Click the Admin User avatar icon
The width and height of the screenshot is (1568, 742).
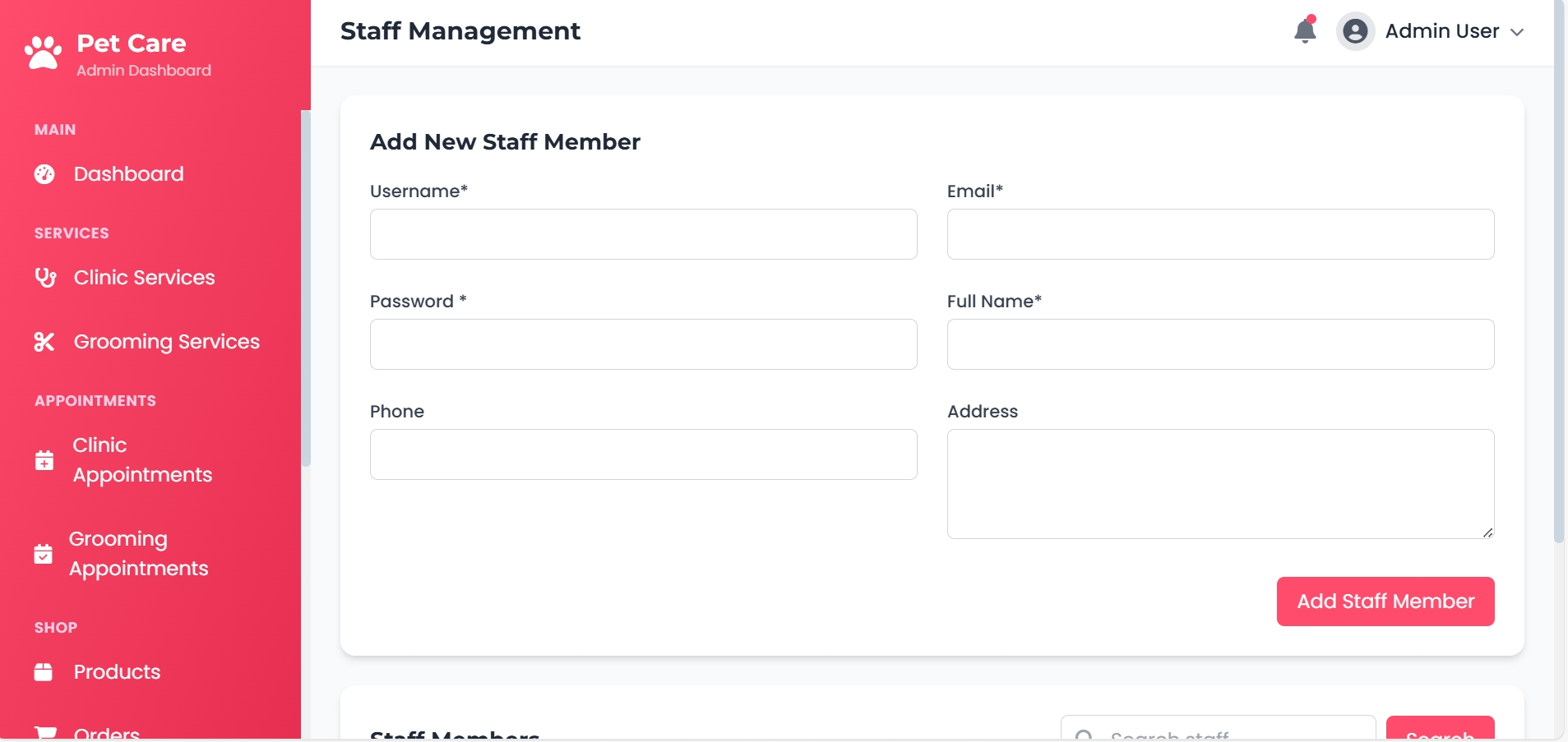point(1355,31)
